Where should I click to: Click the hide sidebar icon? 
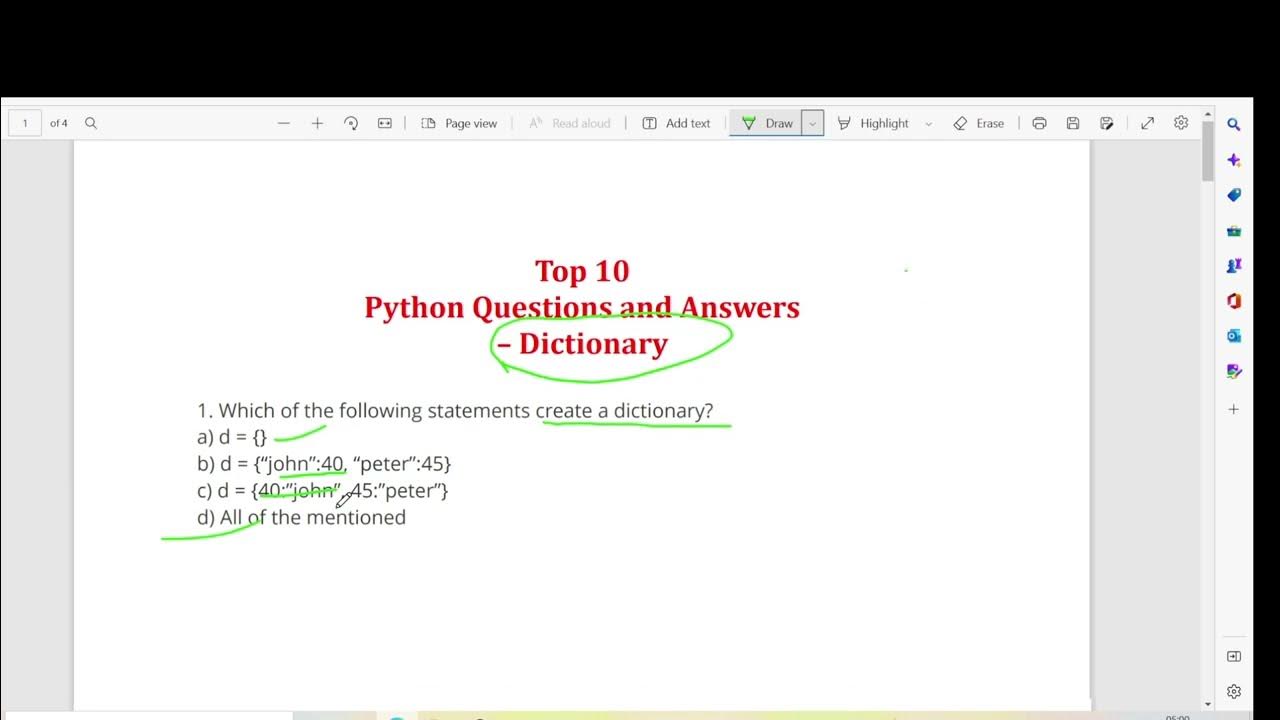(1234, 656)
